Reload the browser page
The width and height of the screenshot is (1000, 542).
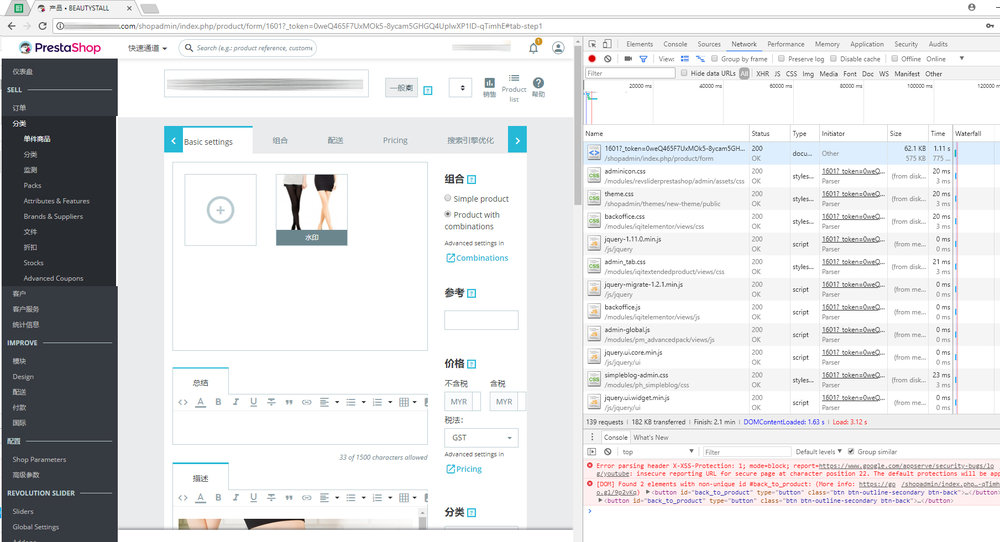(42, 26)
